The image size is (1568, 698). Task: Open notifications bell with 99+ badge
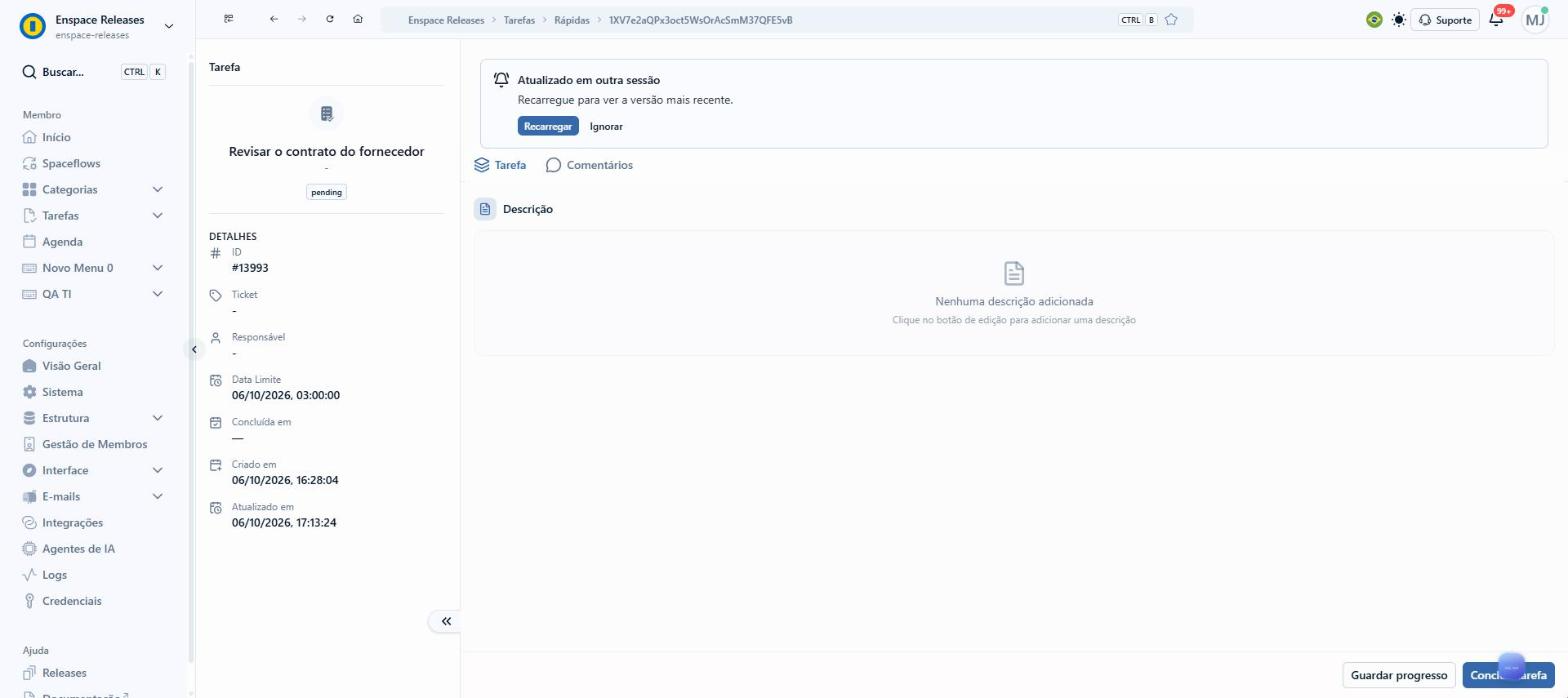[x=1497, y=19]
